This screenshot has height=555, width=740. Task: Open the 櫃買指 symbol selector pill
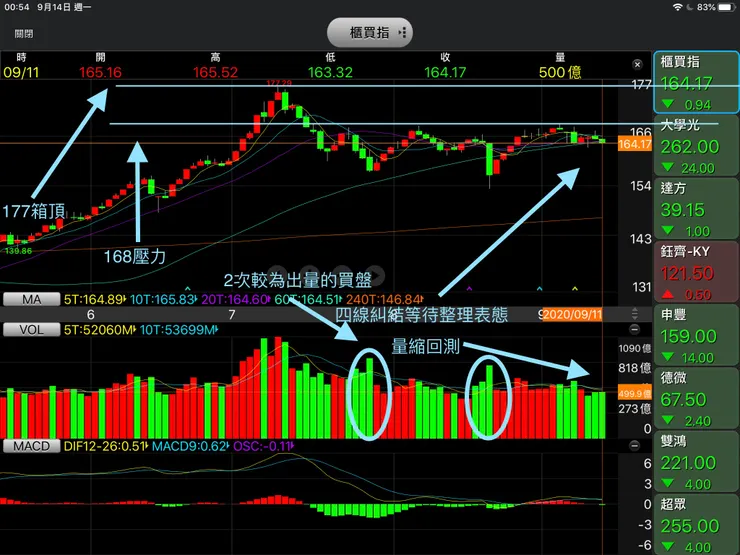click(370, 33)
